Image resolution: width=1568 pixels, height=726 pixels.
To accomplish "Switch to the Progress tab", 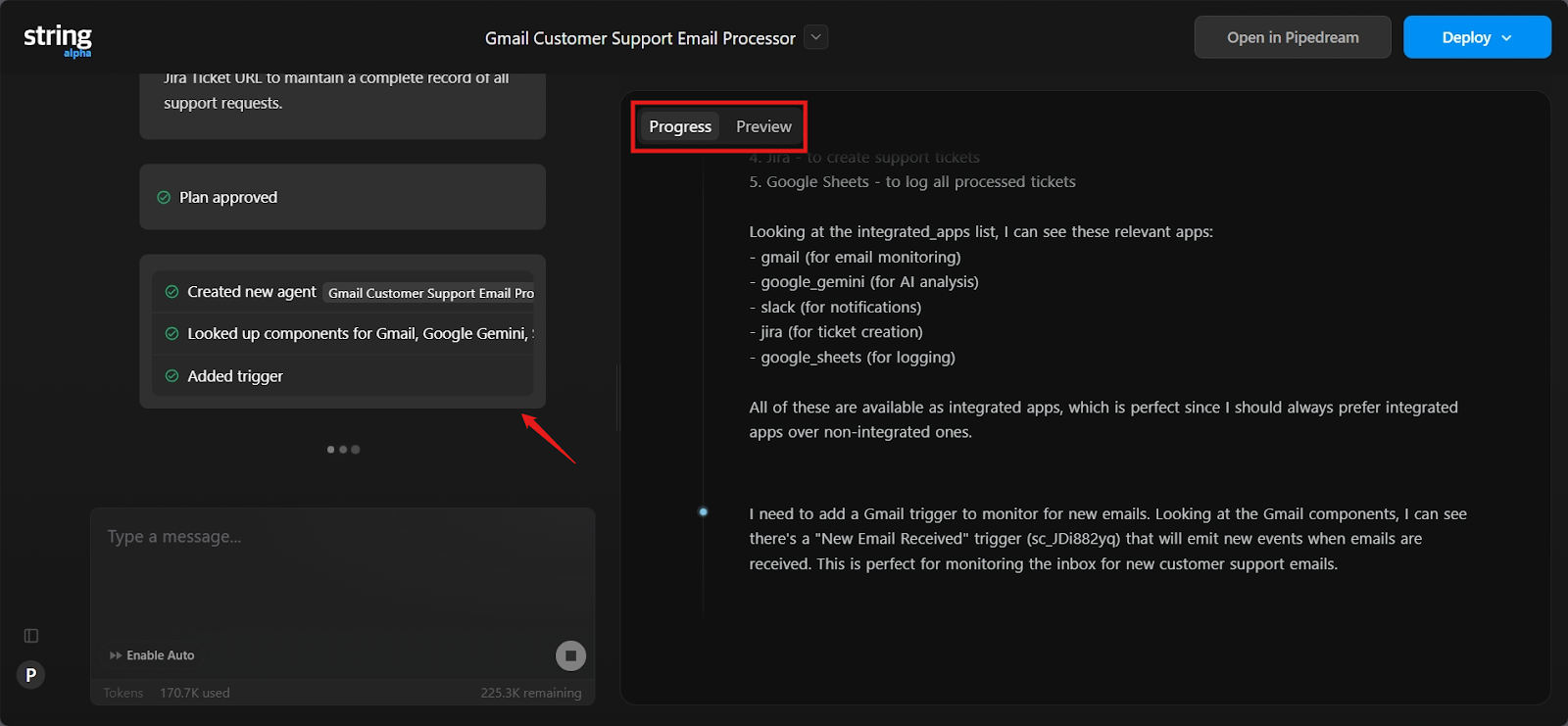I will 680,126.
